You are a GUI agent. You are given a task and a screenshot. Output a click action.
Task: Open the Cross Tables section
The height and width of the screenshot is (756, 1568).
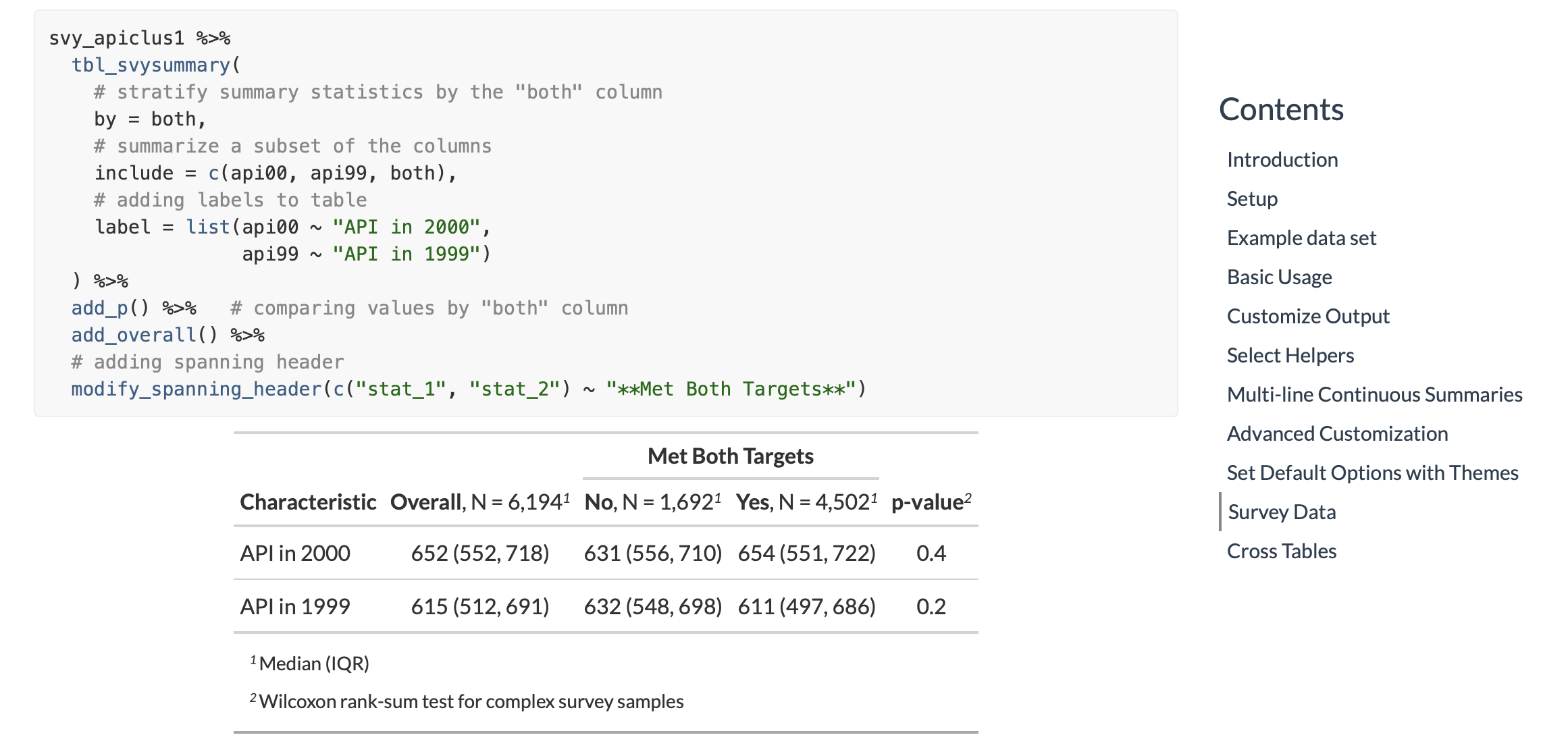[1281, 551]
